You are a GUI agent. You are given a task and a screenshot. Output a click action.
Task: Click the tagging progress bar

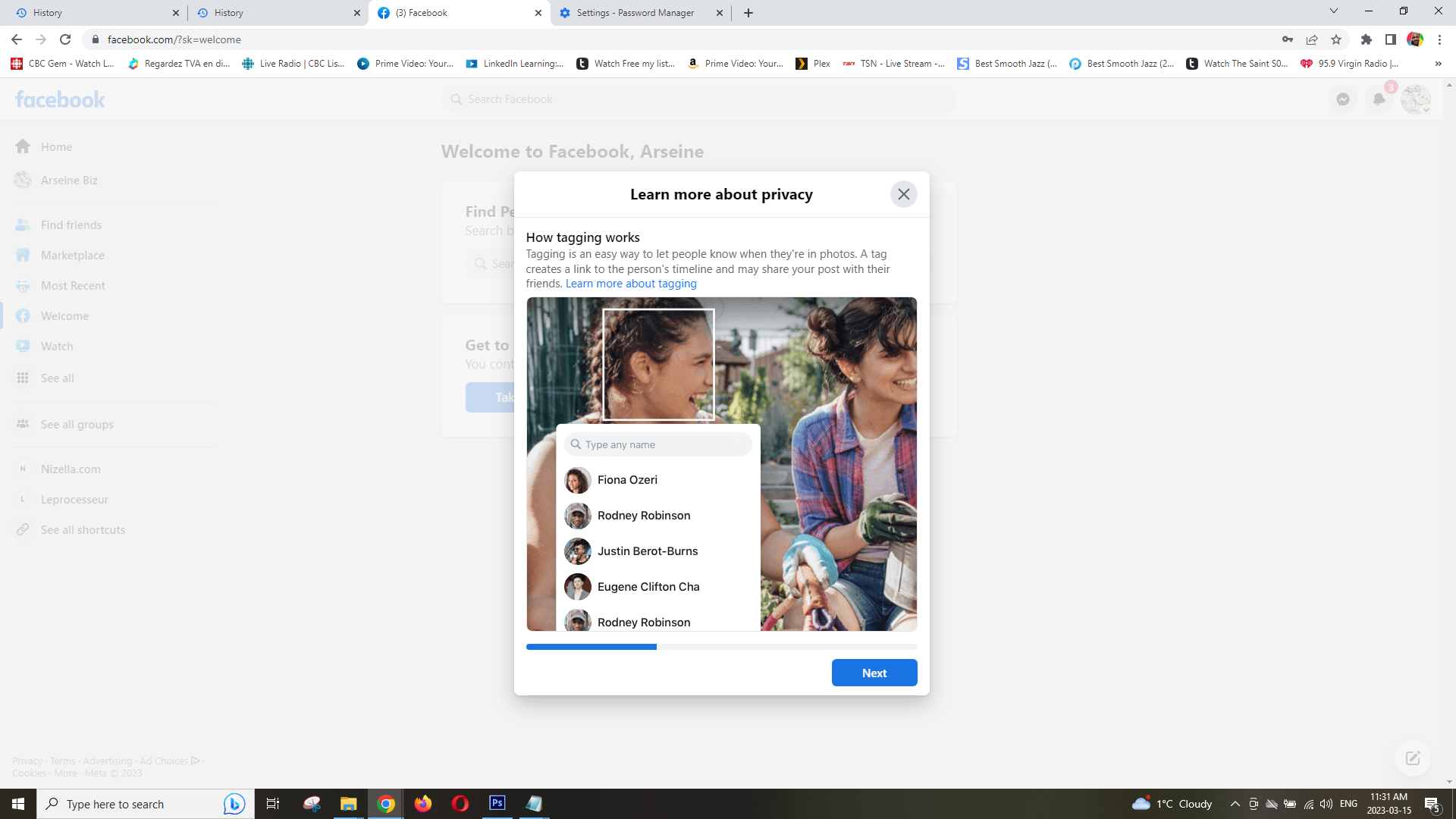click(x=720, y=647)
